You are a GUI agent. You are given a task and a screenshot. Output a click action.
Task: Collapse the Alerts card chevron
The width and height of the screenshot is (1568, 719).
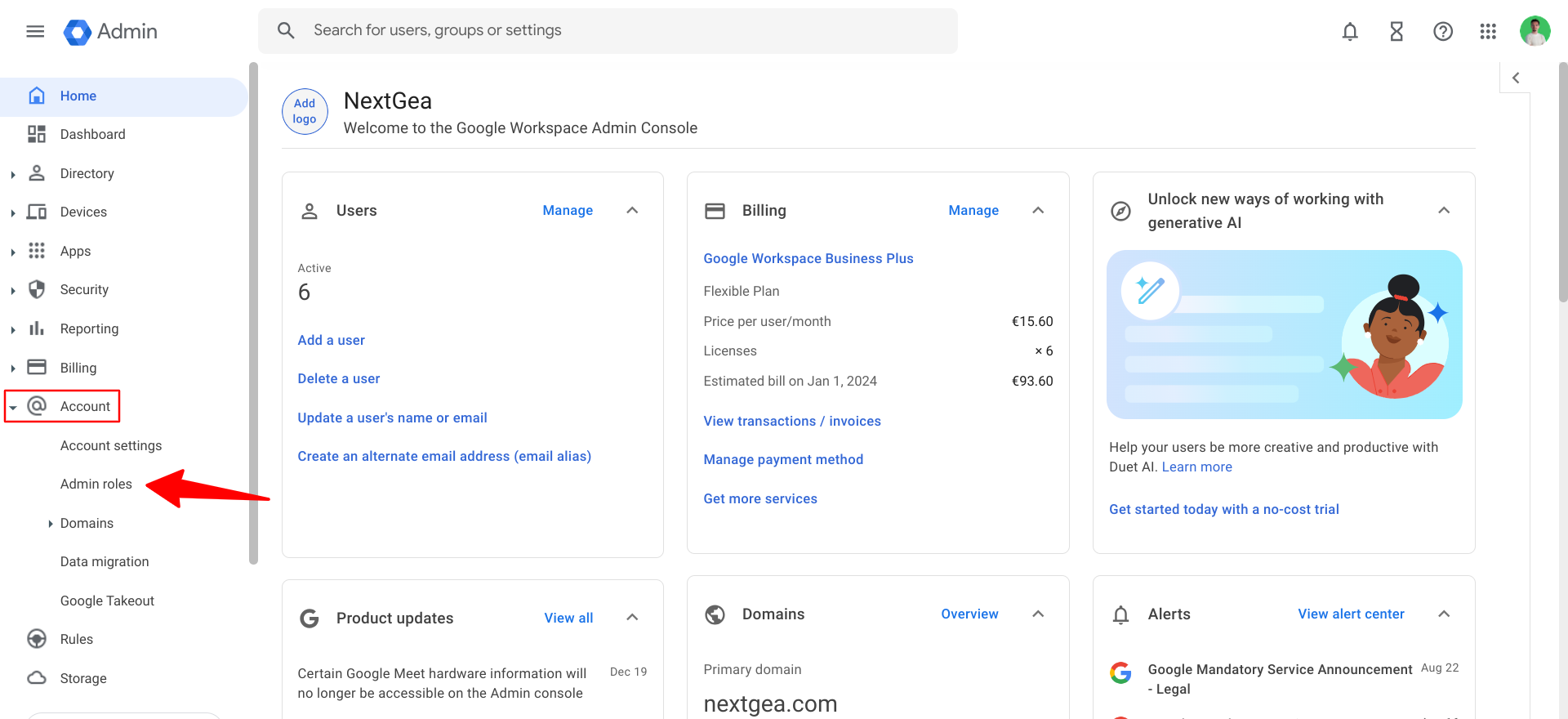(x=1444, y=614)
